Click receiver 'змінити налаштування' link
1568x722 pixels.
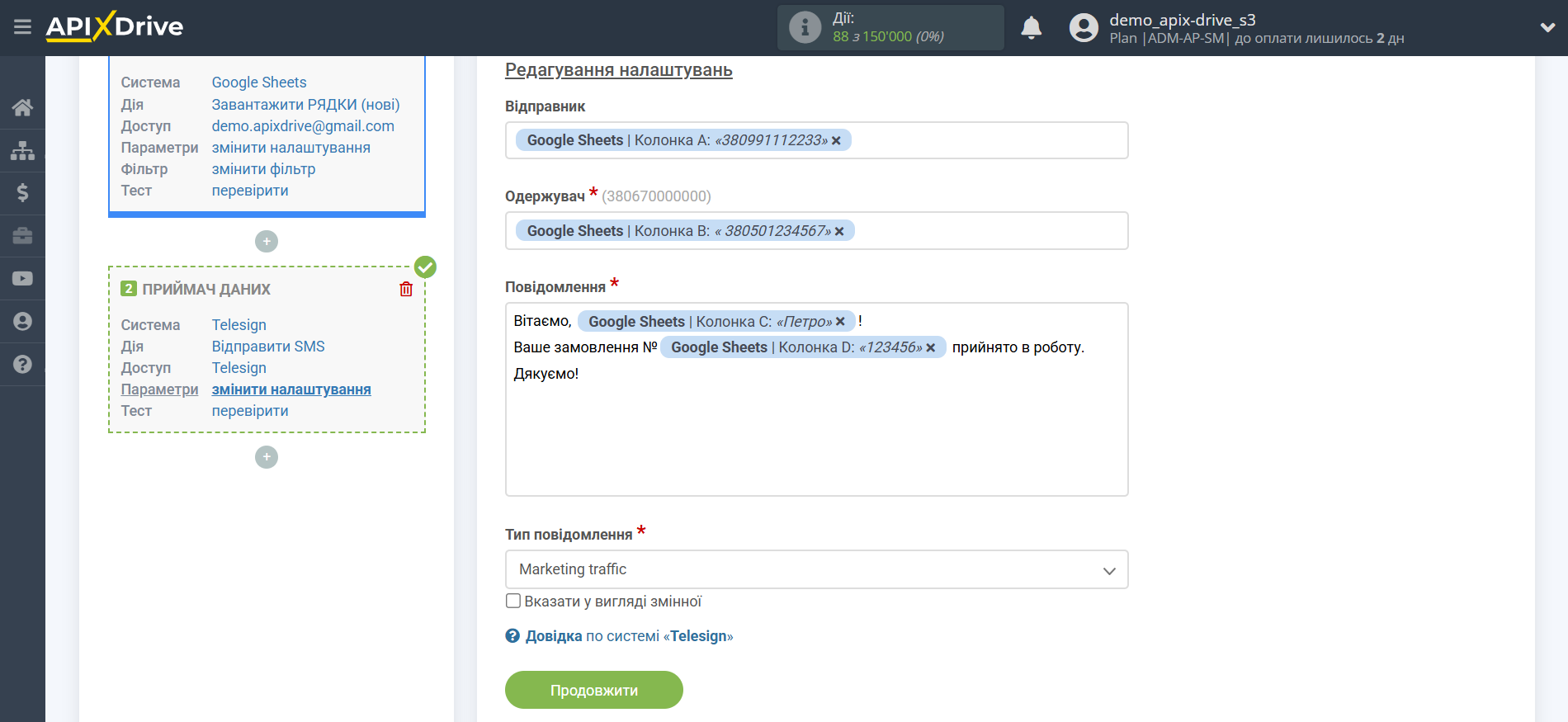[291, 389]
